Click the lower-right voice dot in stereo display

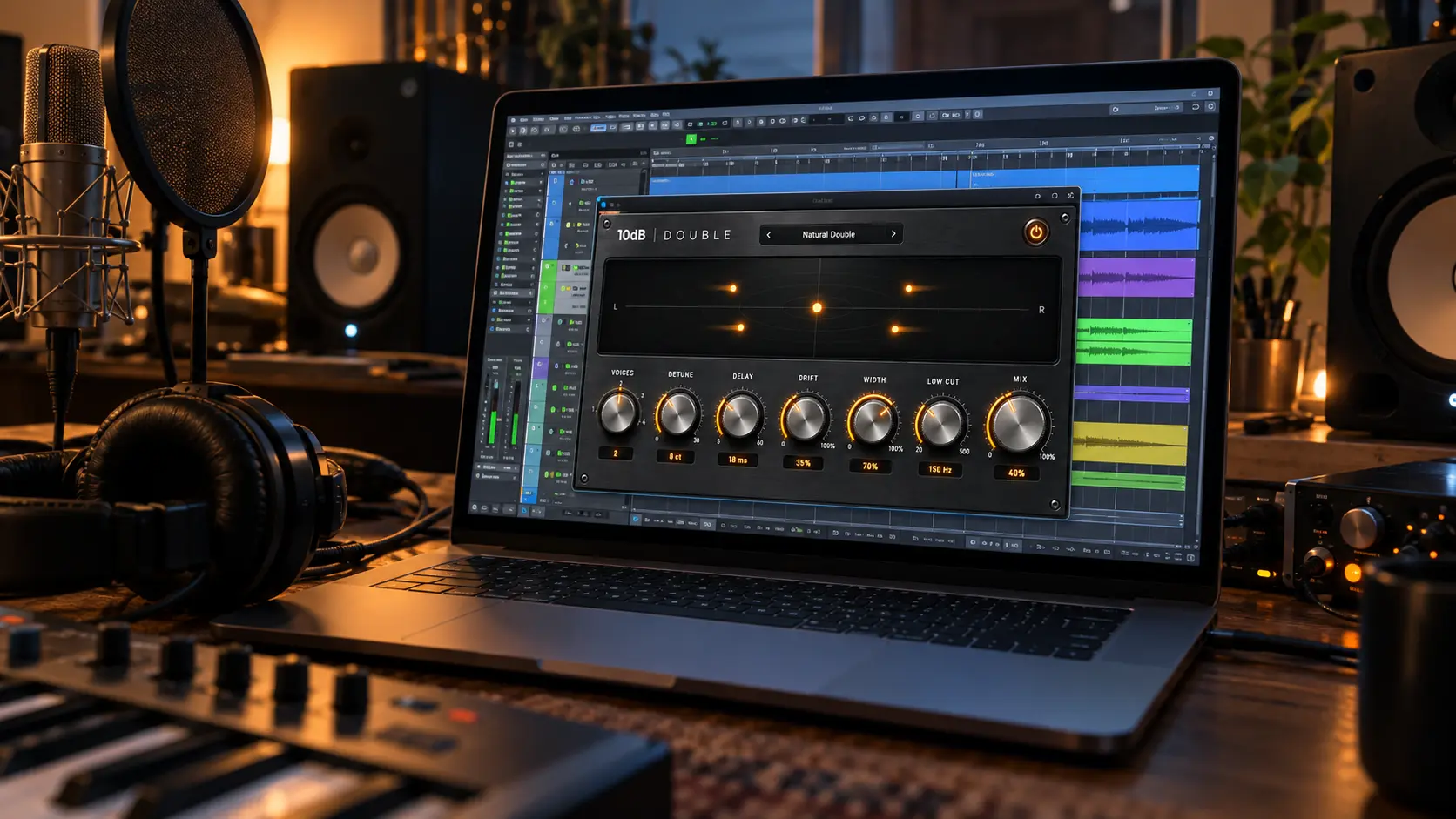[894, 329]
